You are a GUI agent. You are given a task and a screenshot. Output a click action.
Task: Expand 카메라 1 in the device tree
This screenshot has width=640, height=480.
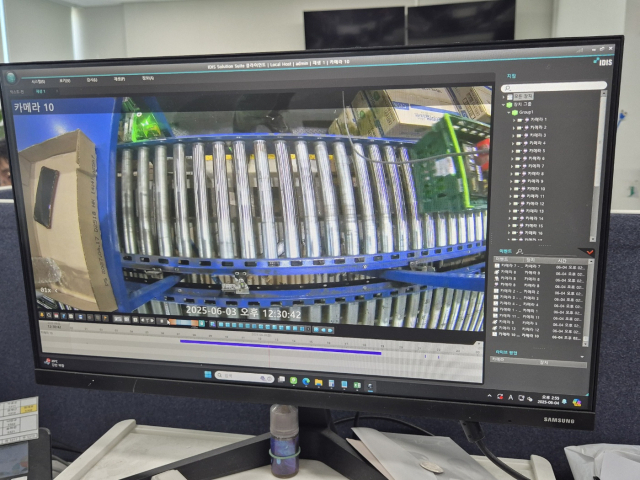(x=514, y=120)
